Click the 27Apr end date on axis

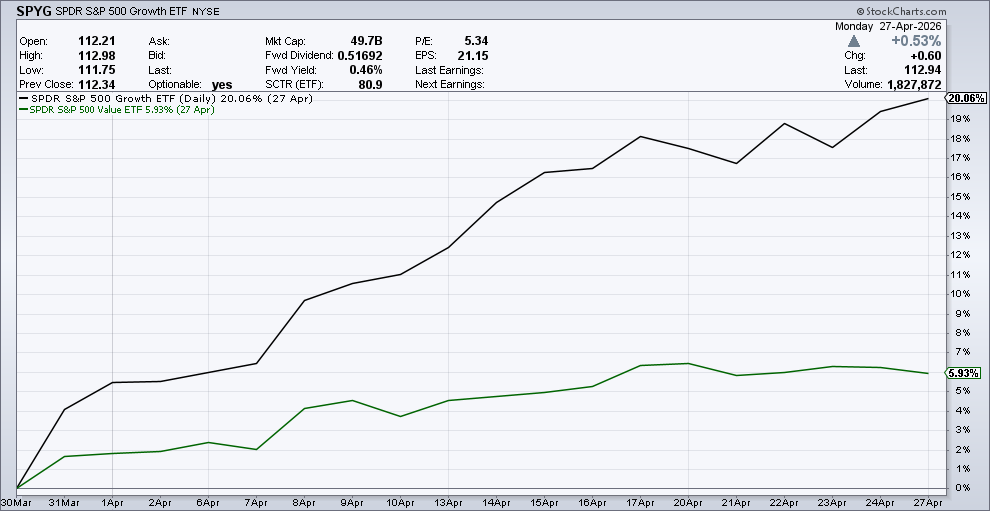pos(927,501)
